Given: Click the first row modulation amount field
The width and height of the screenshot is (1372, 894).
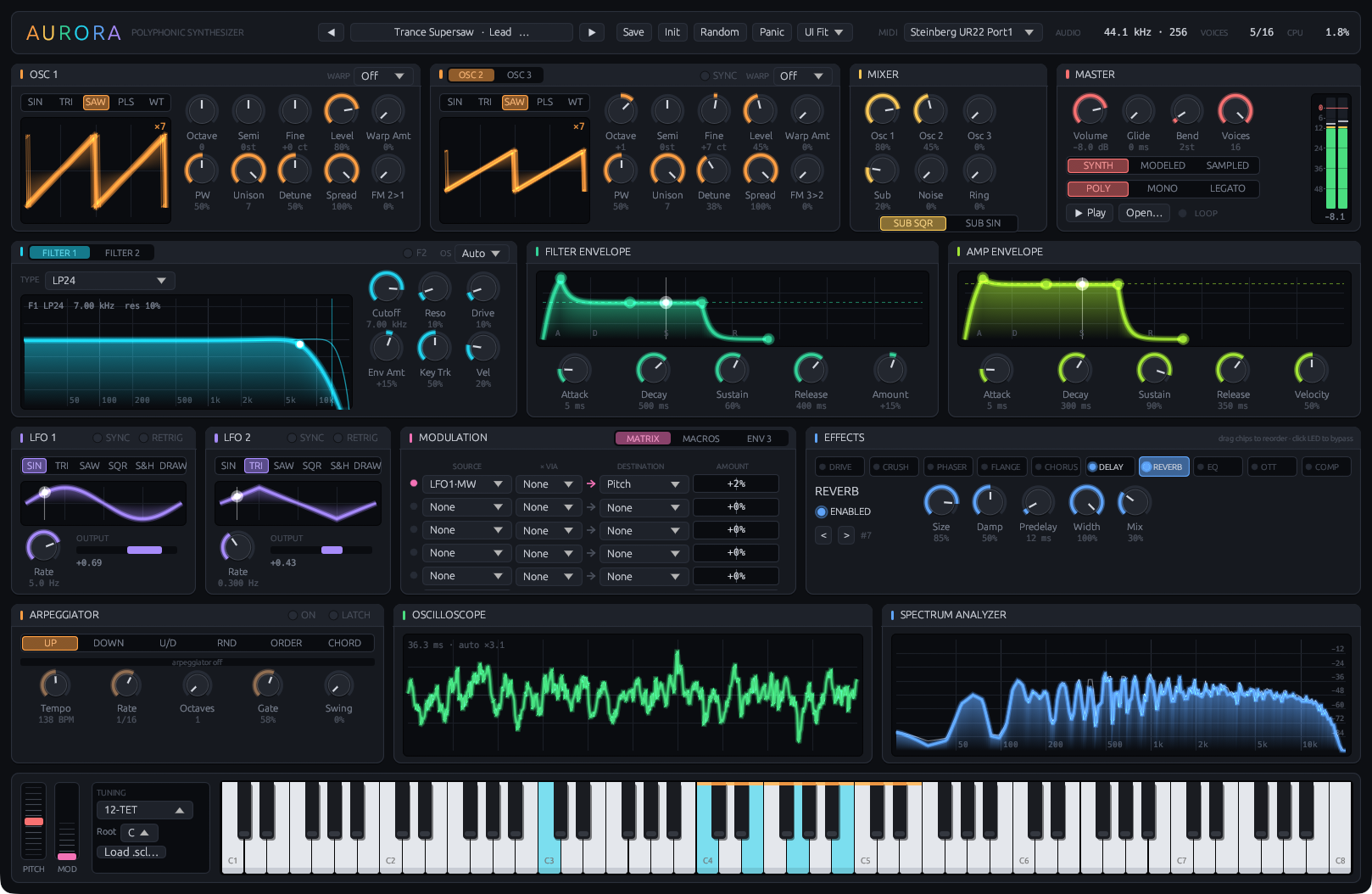Looking at the screenshot, I should click(x=736, y=484).
